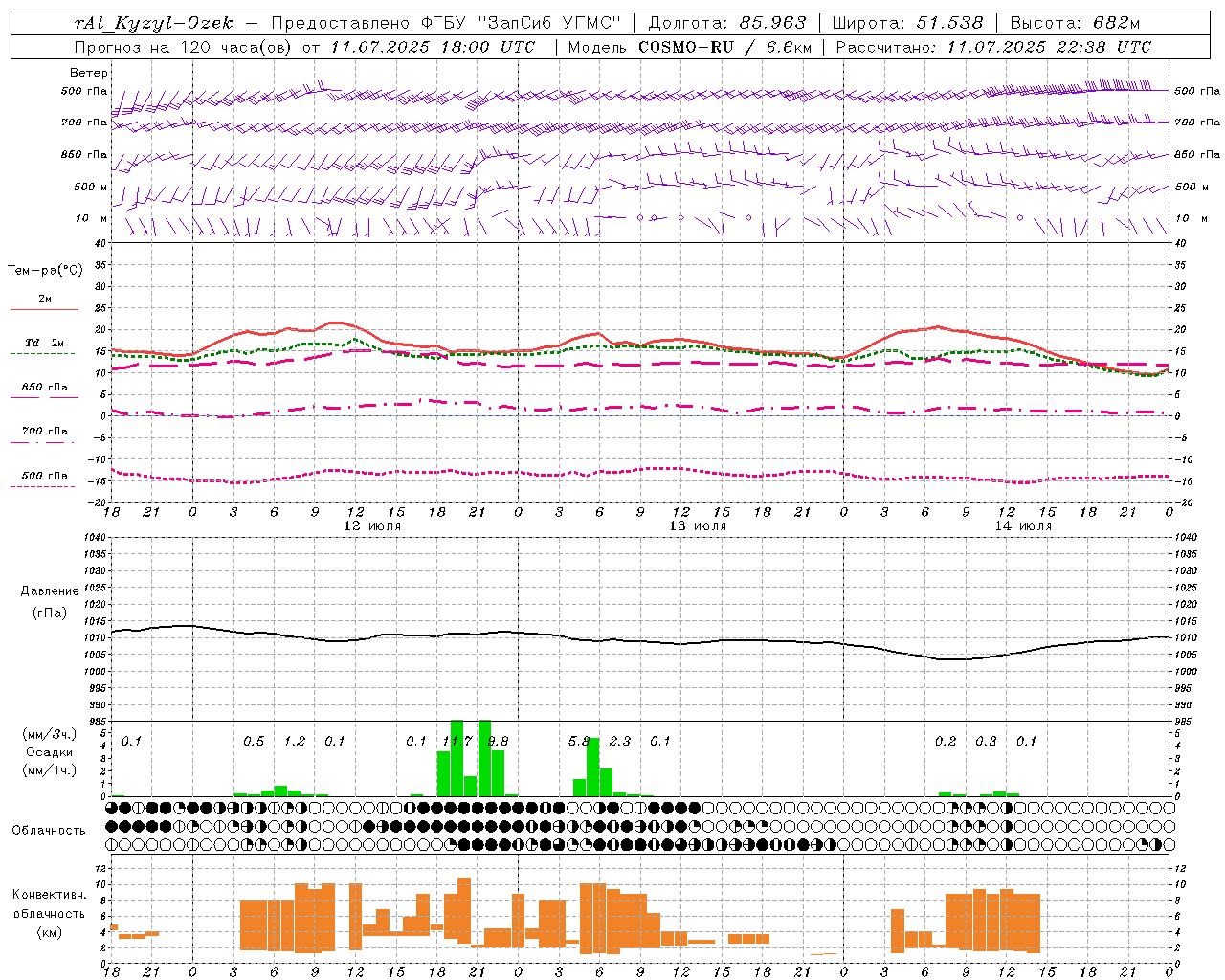
Task: Click the 0.5 precipitation total
Action: [x=254, y=741]
